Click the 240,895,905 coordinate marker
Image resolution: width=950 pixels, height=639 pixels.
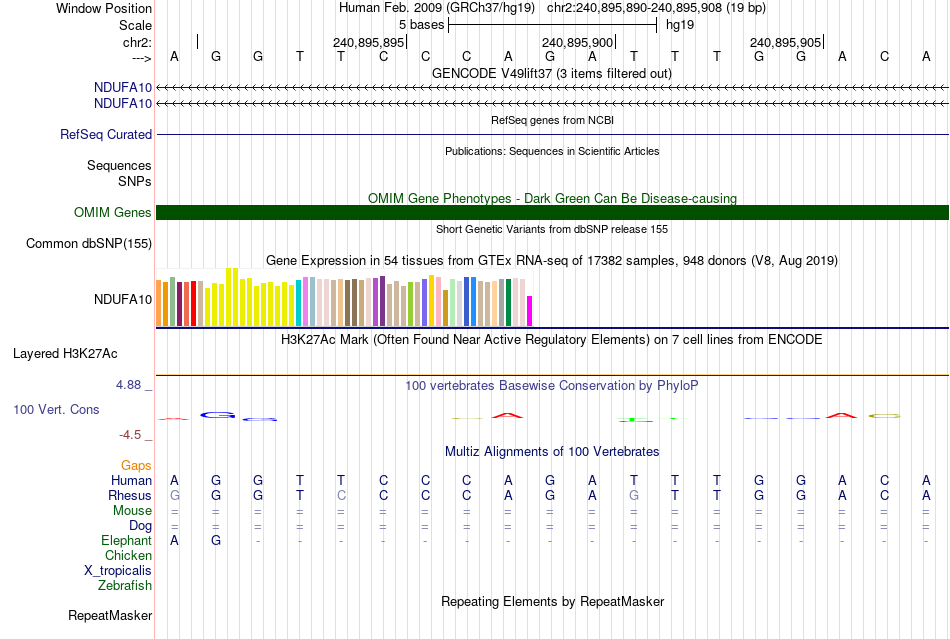(786, 42)
